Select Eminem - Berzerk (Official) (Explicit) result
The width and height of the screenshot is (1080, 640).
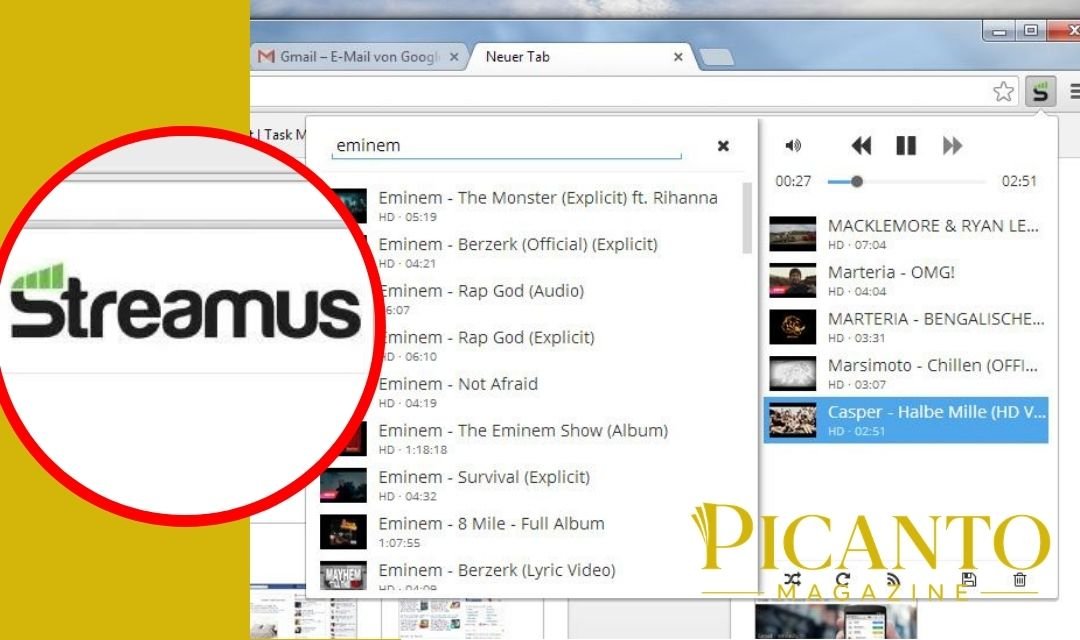click(x=531, y=252)
